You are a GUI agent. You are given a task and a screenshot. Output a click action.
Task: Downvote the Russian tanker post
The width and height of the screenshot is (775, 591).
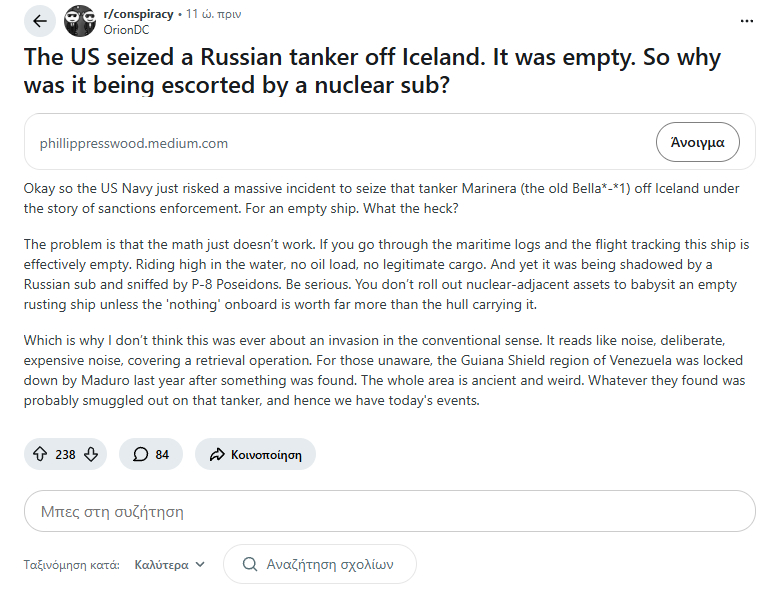91,454
